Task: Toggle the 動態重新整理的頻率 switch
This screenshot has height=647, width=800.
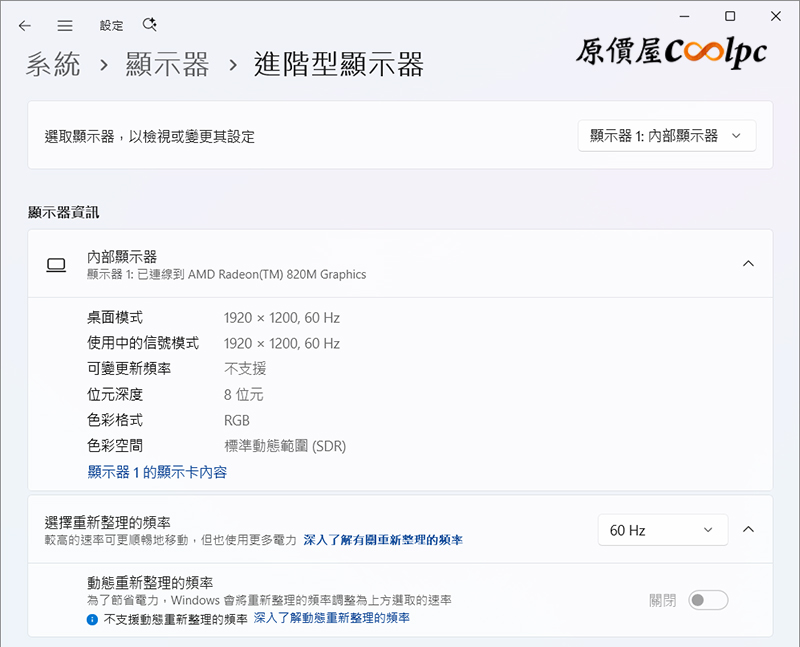Action: [x=708, y=600]
